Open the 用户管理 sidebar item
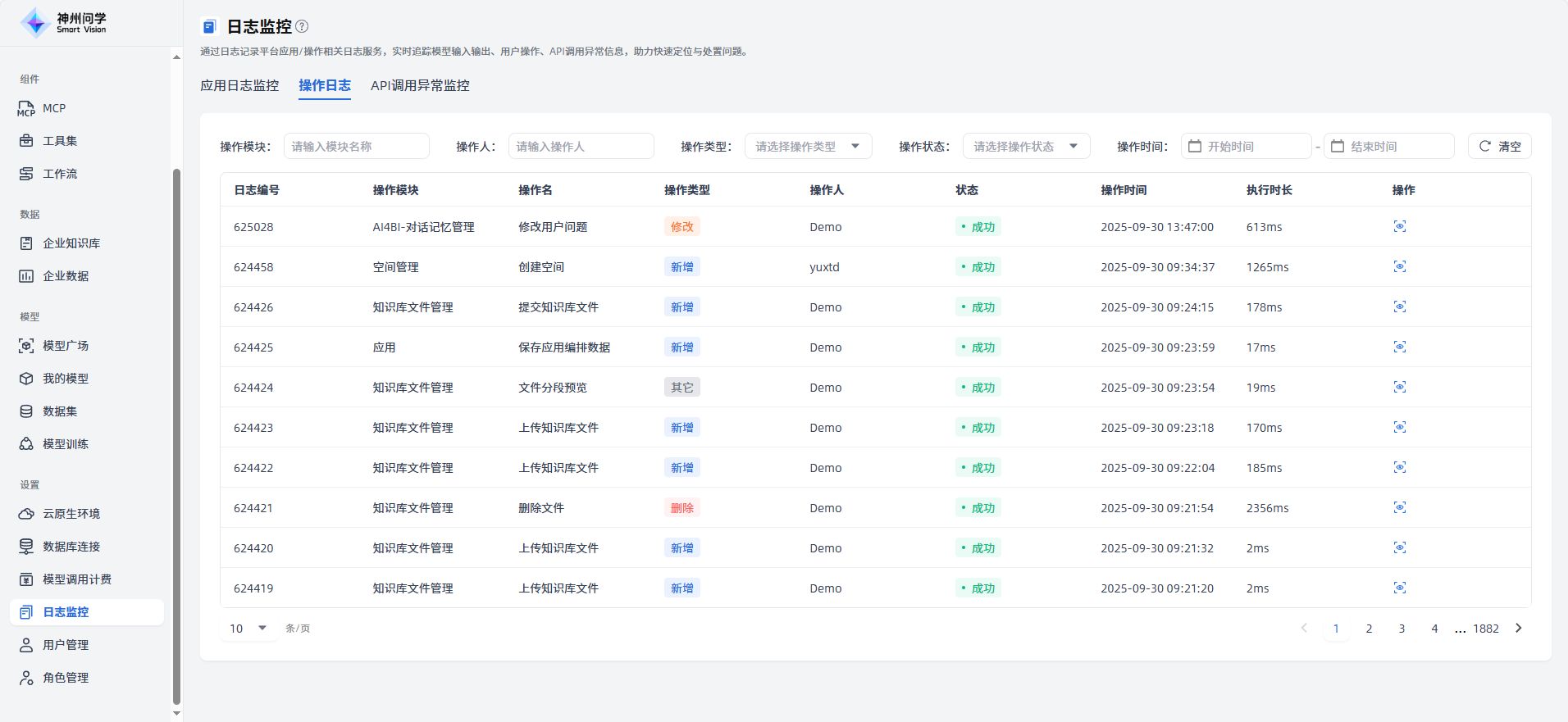This screenshot has height=722, width=1568. coord(66,645)
